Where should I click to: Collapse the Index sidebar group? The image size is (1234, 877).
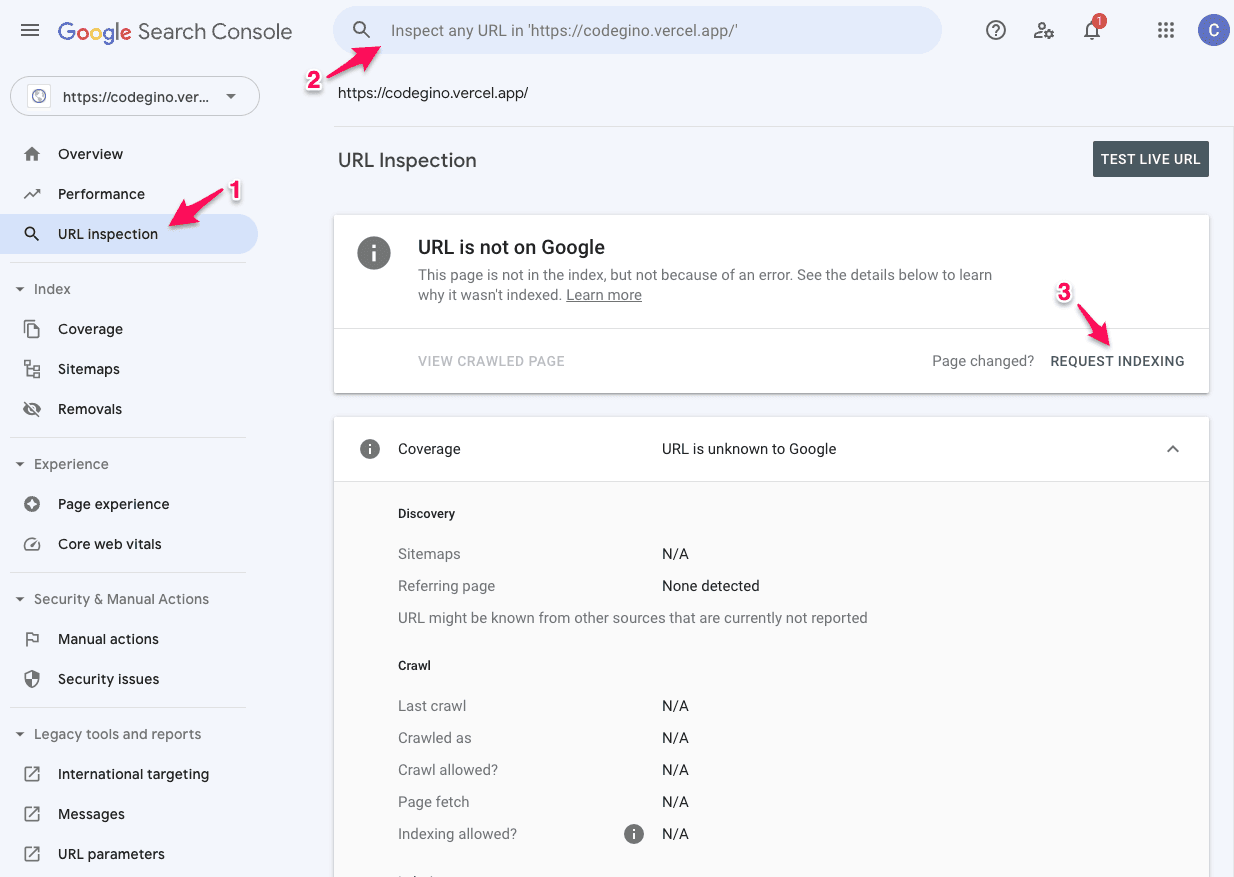coord(19,289)
